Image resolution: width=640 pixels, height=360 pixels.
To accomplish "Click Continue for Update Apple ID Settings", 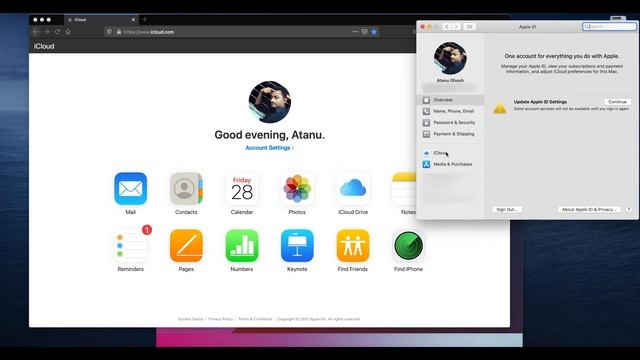I will [617, 102].
